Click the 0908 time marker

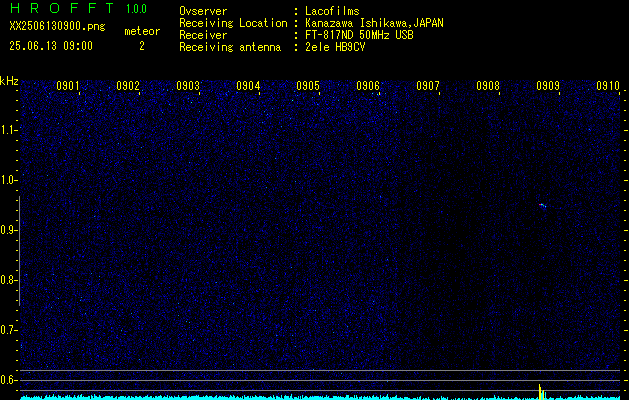pos(488,86)
